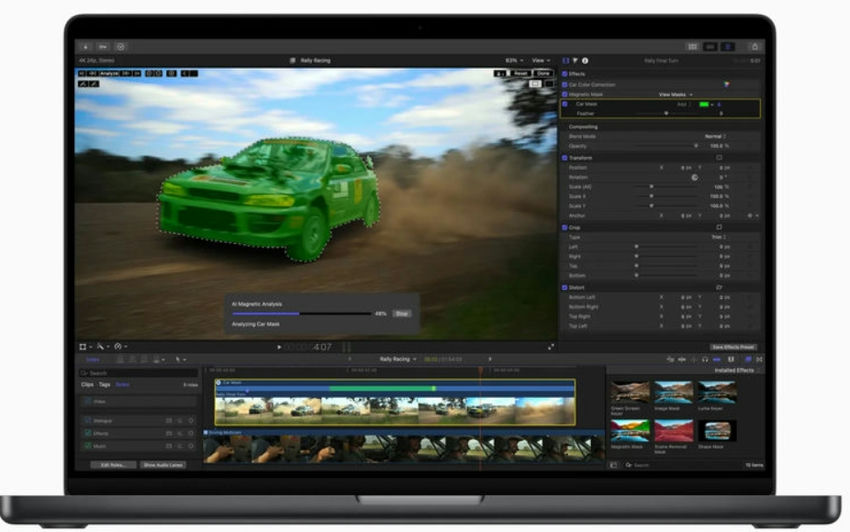
Task: Adjust the Opacity slider handle
Action: [696, 146]
